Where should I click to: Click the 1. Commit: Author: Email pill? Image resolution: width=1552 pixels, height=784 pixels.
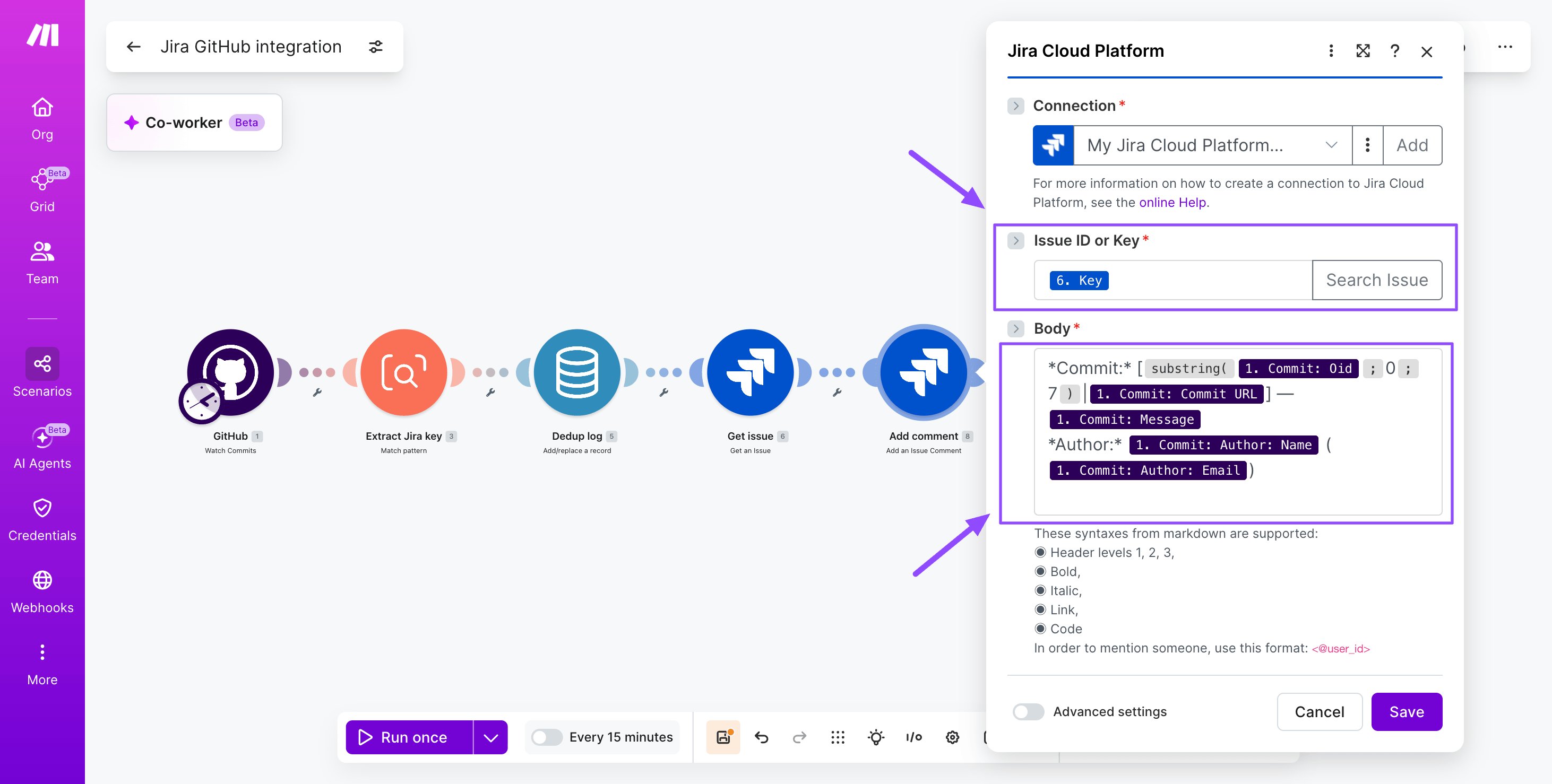[1147, 469]
